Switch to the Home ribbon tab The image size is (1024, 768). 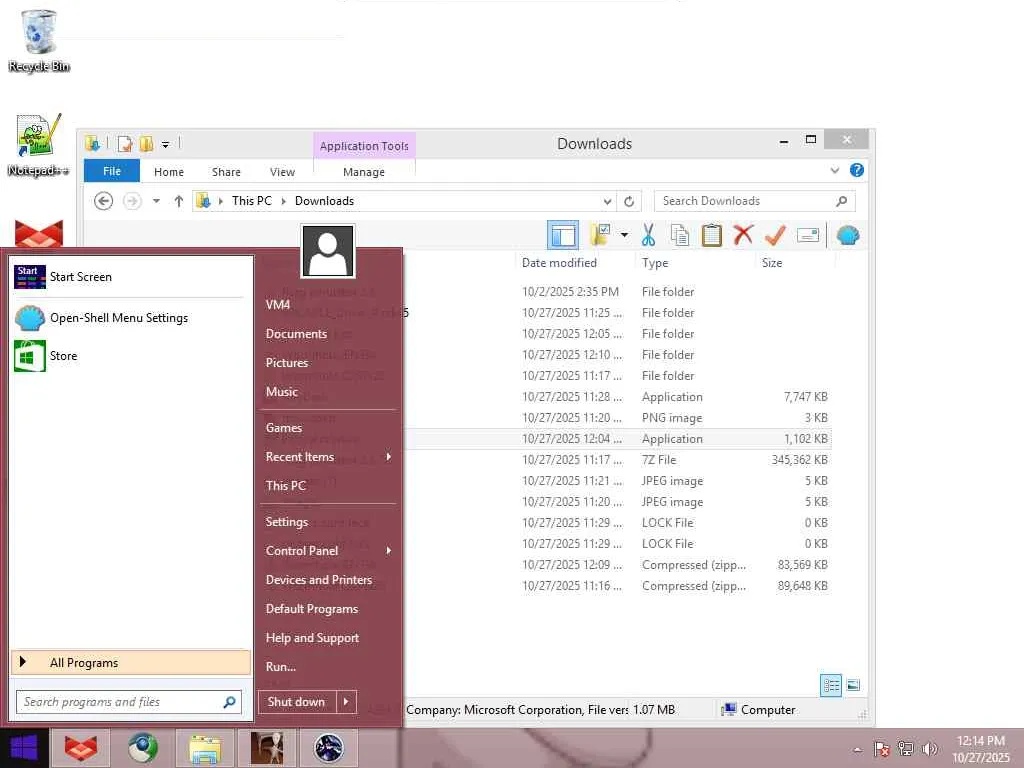tap(168, 172)
